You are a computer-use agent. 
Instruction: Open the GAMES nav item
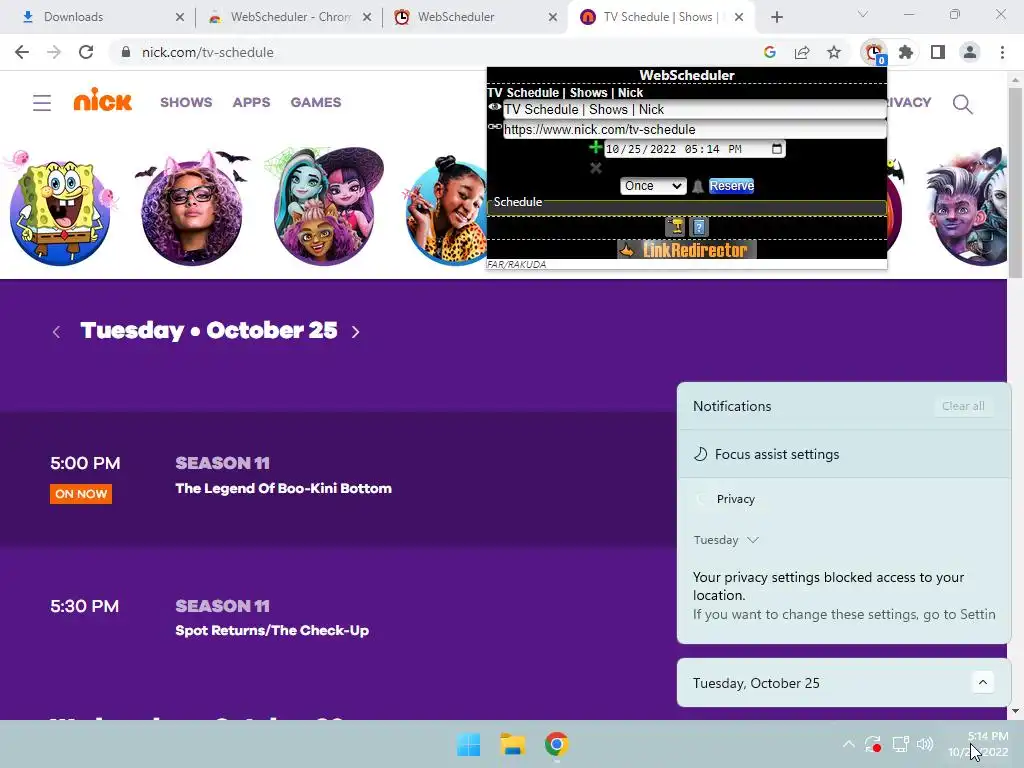tap(316, 103)
